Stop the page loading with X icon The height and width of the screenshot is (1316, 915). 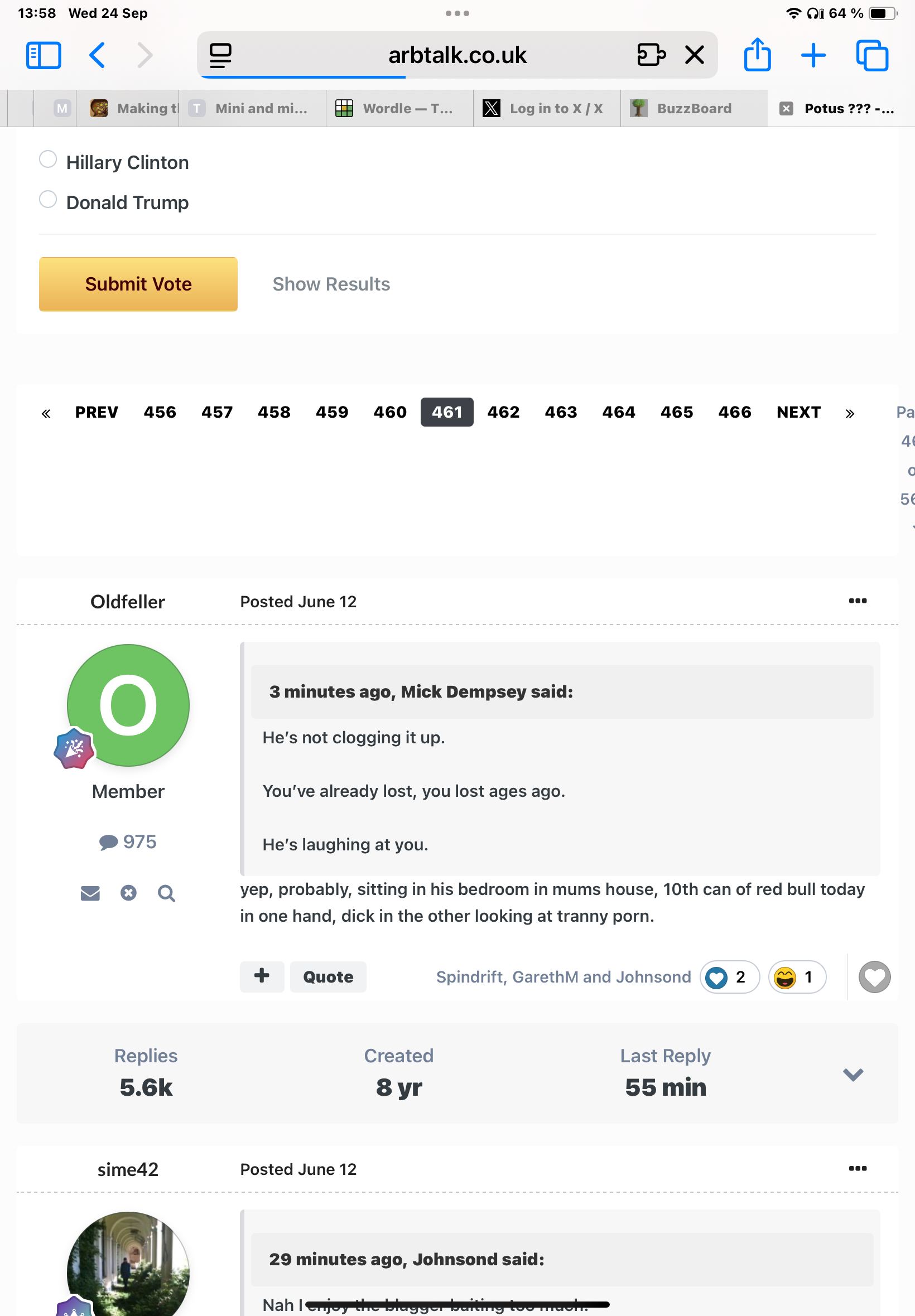694,55
